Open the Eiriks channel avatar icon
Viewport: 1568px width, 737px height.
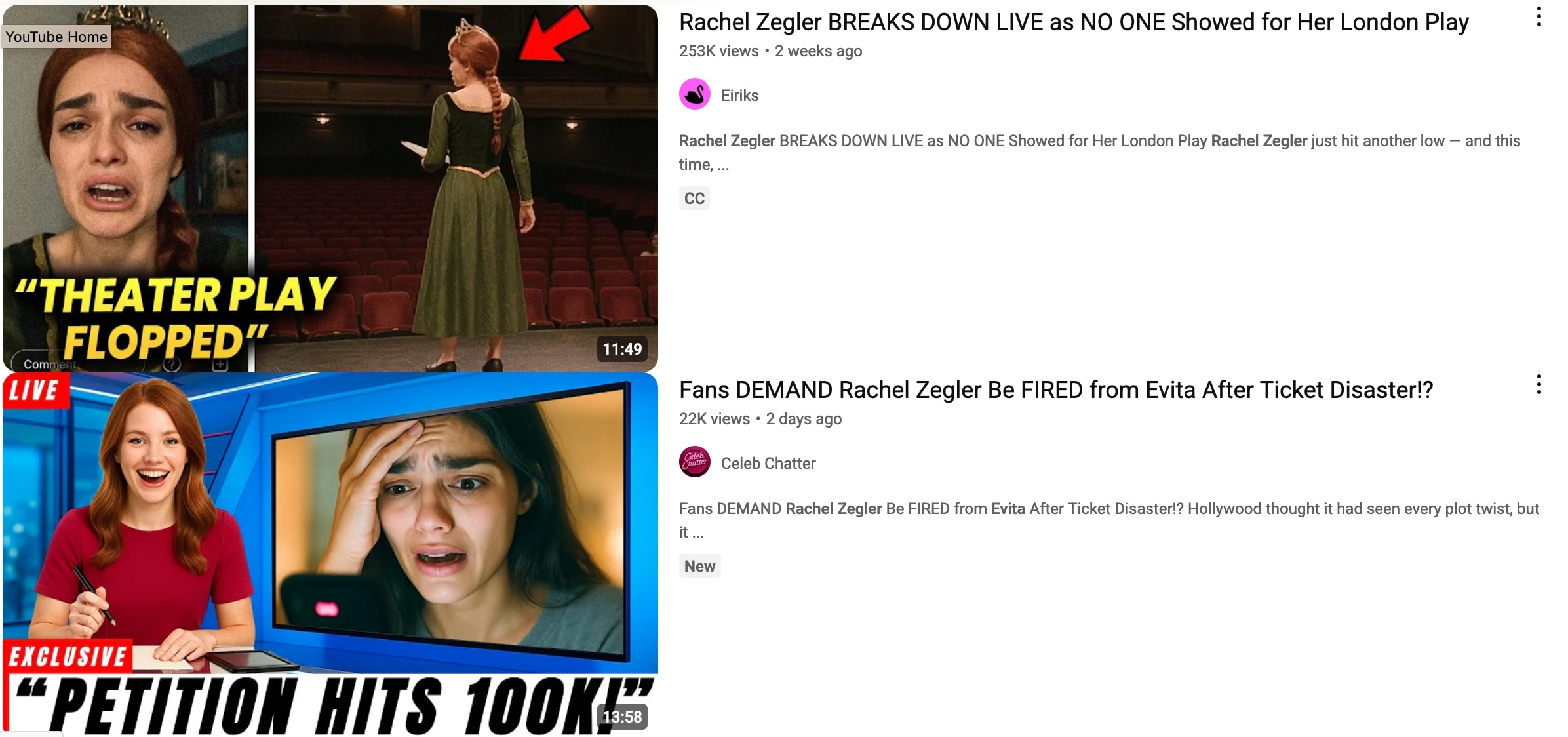tap(695, 94)
